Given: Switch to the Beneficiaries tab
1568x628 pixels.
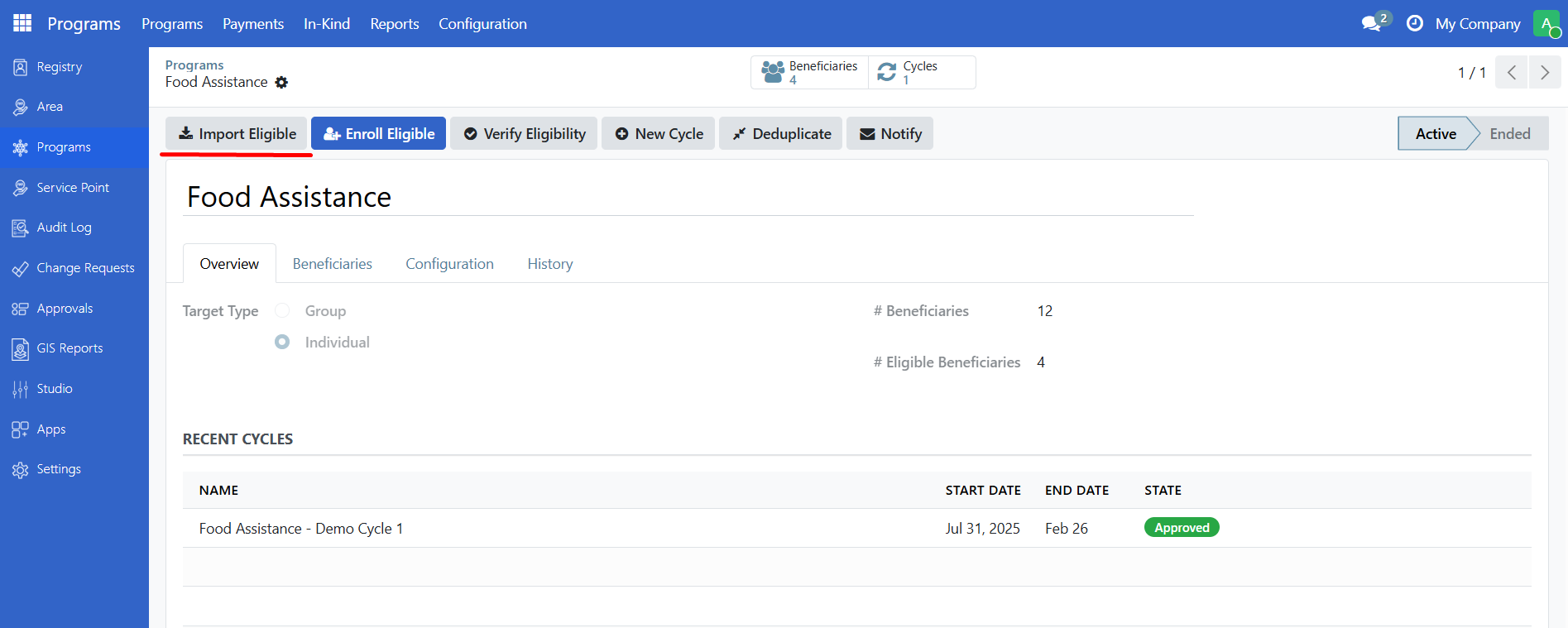Looking at the screenshot, I should [x=332, y=264].
